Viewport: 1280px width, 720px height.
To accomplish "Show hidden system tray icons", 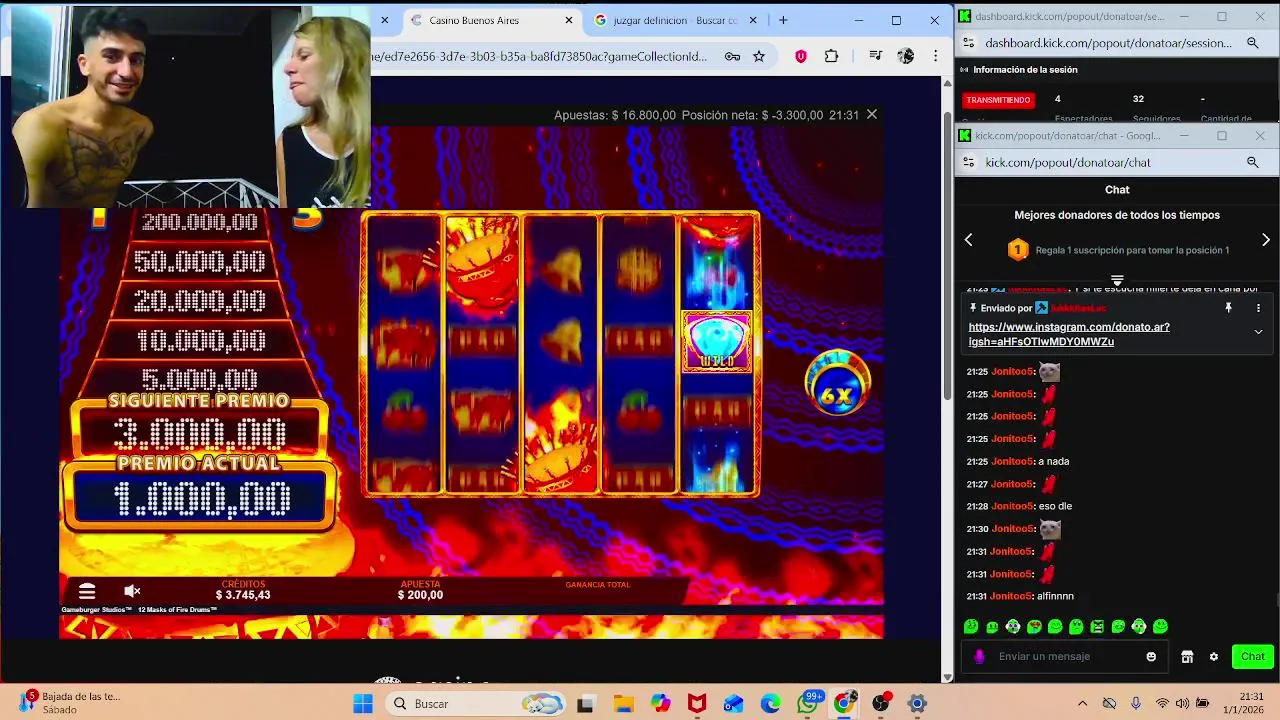I will pos(1082,704).
